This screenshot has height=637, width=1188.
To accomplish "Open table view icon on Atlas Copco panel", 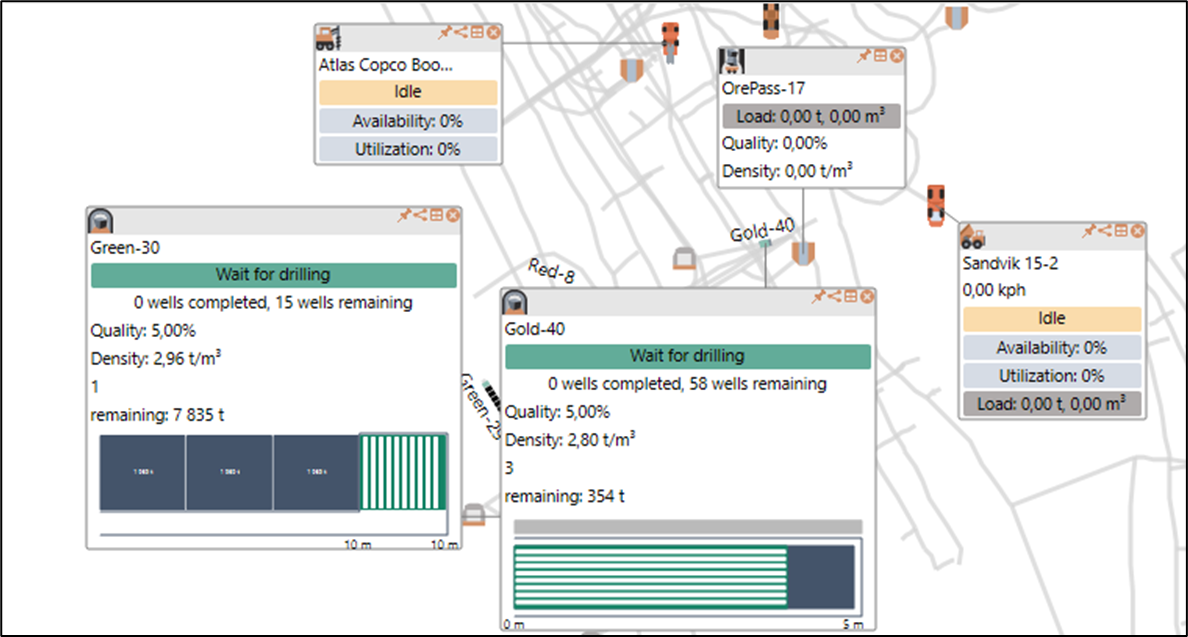I will point(477,32).
